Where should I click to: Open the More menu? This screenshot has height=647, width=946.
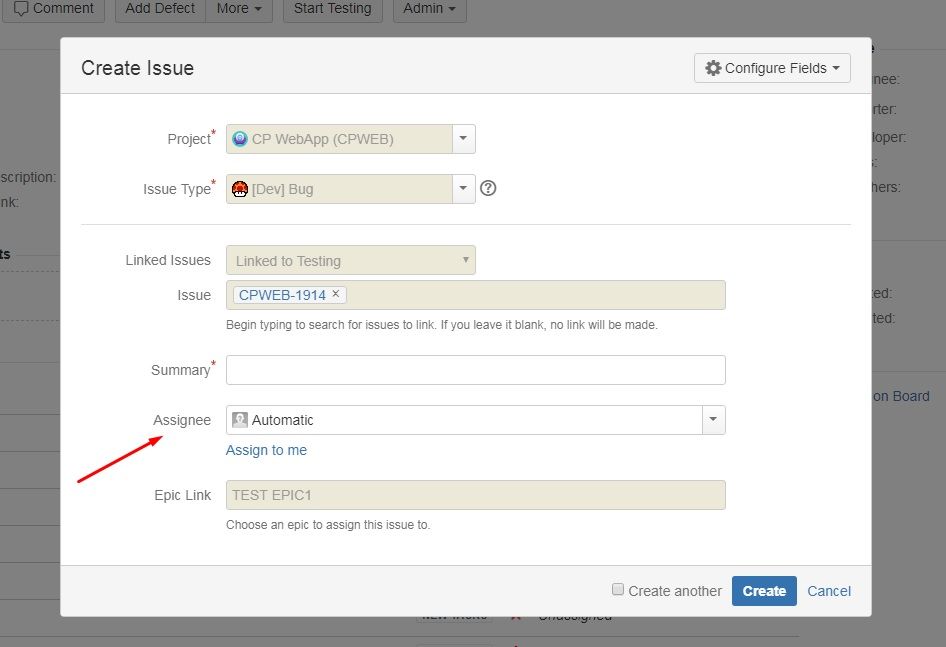[x=239, y=8]
